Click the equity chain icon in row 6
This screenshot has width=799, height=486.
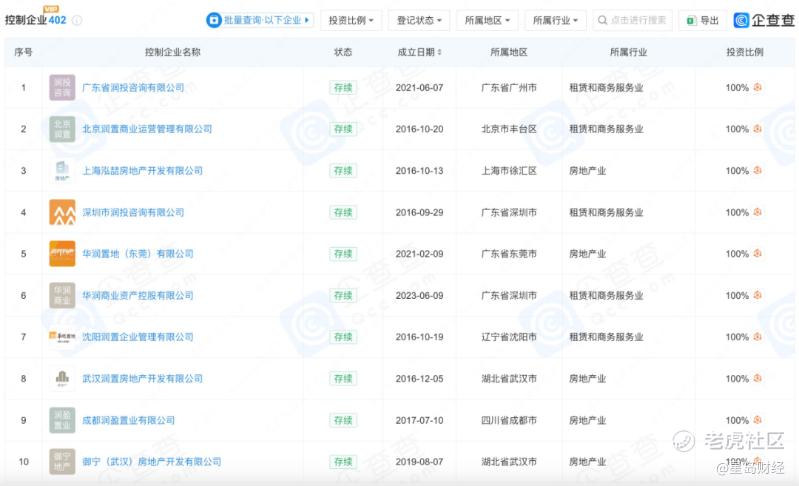[x=758, y=295]
